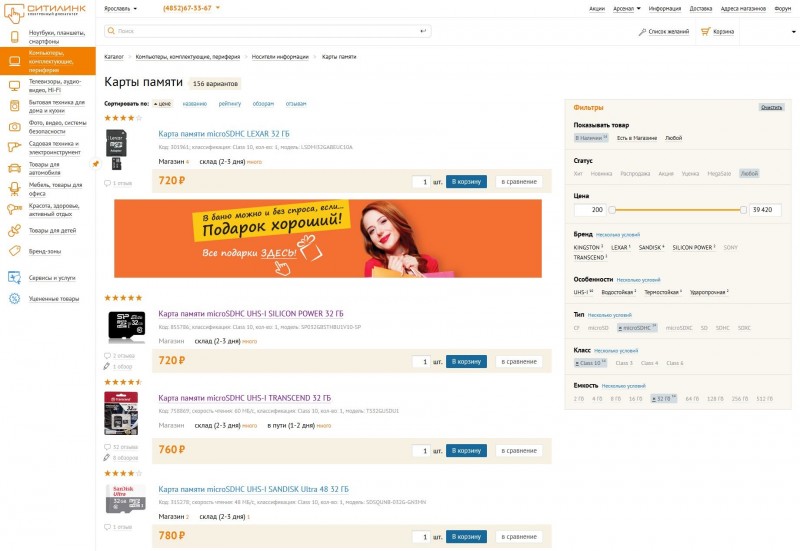Go to Каталог breadcrumb
The height and width of the screenshot is (551, 800).
[x=114, y=57]
